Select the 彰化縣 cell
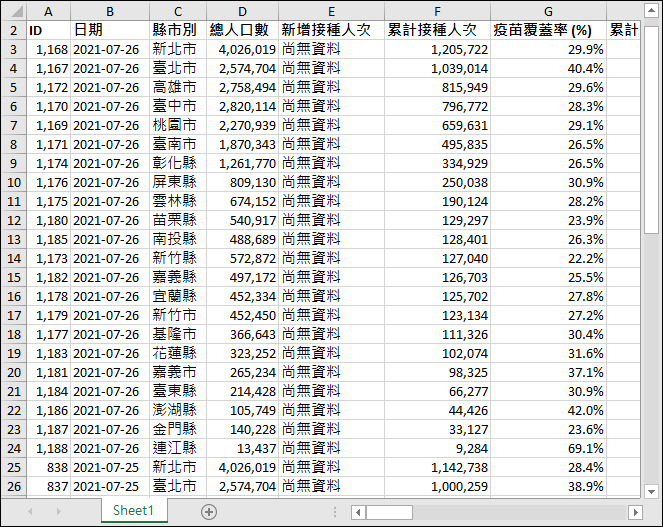Image resolution: width=663 pixels, height=527 pixels. point(178,163)
